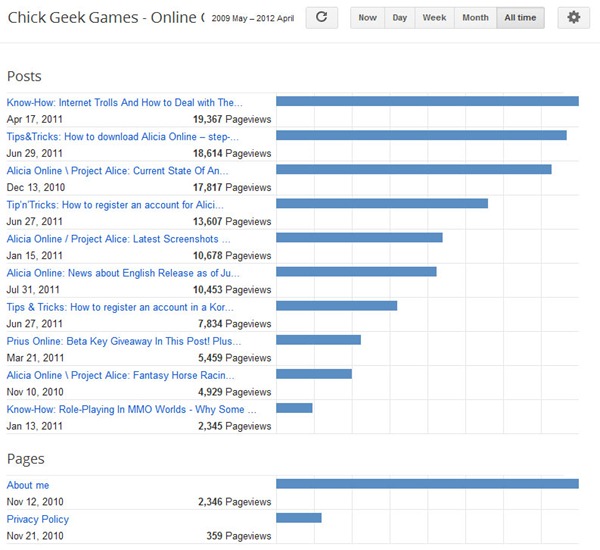Open the settings gear icon

pos(573,18)
